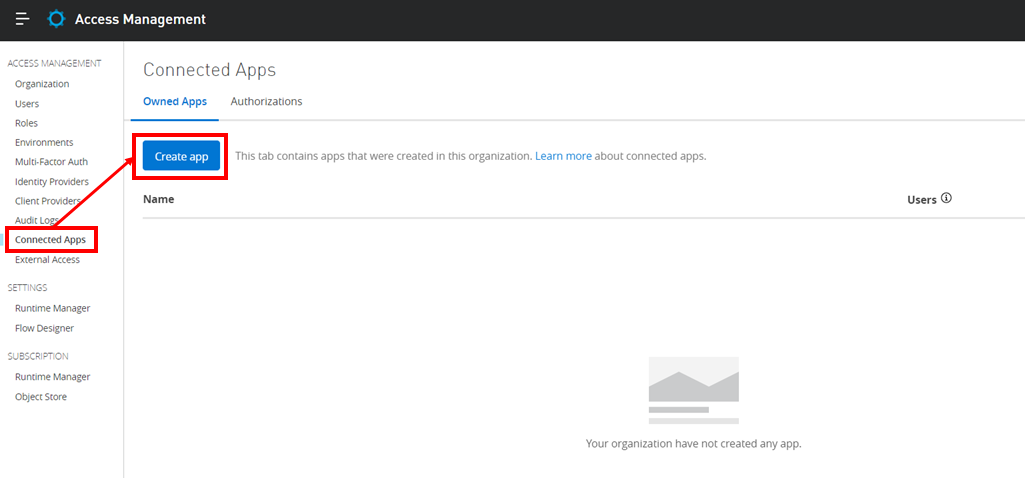The image size is (1025, 478).
Task: Open the Learn more link
Action: click(x=563, y=156)
